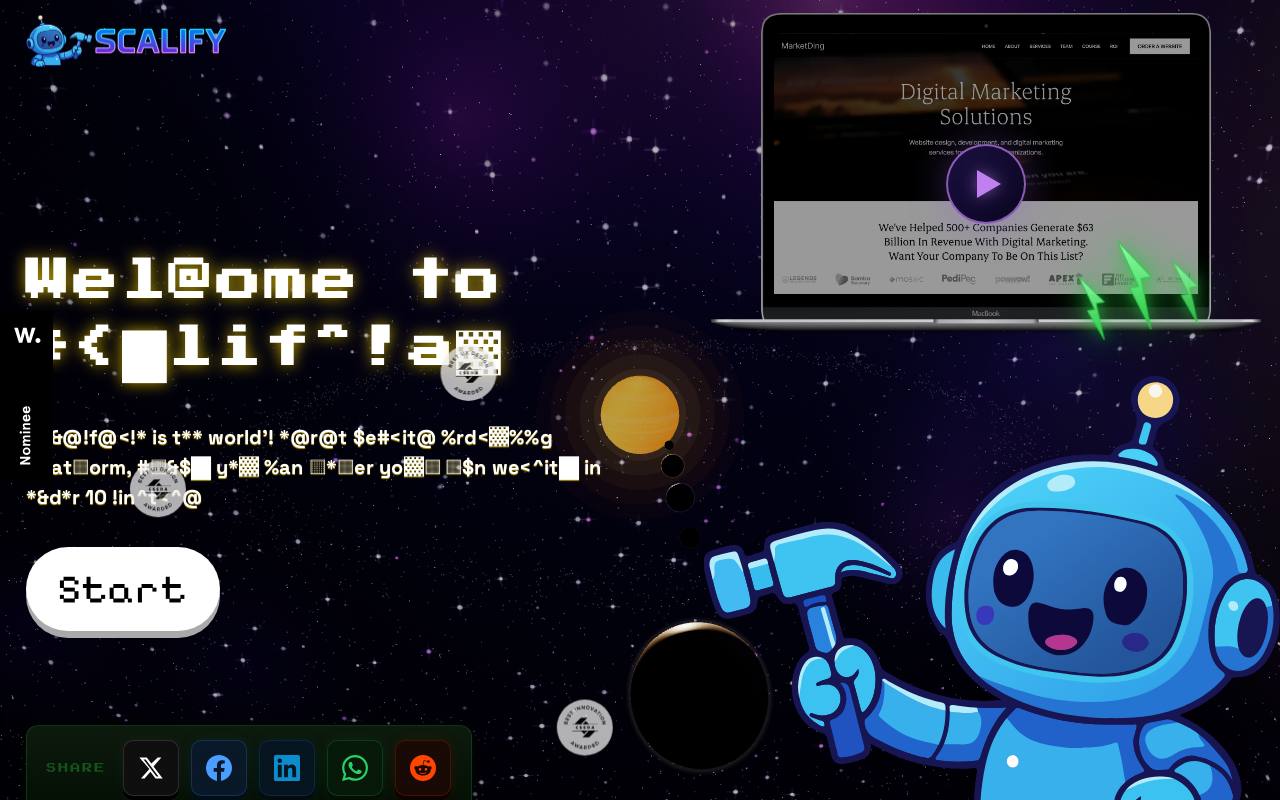Screen dimensions: 1280x800
Task: Click the Digital Marketing Solutions heading in laptop preview
Action: (x=986, y=104)
